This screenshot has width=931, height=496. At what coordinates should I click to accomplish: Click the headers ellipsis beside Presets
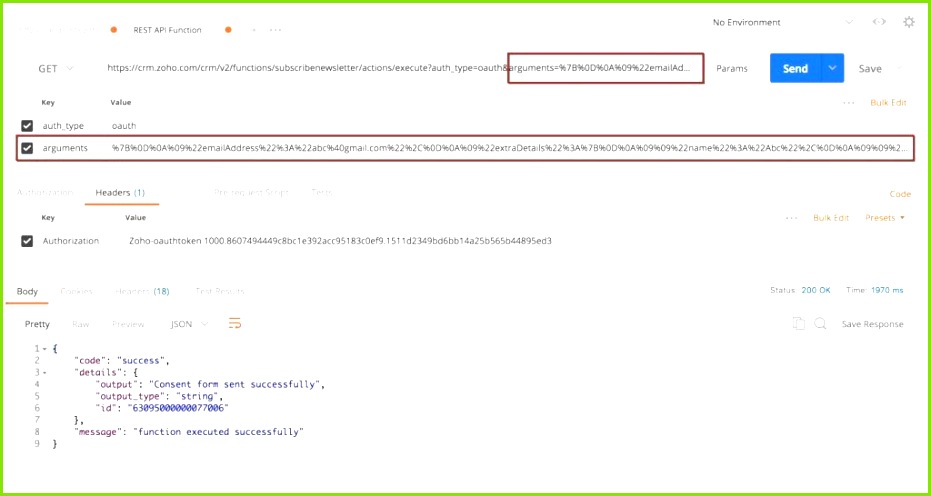point(791,218)
